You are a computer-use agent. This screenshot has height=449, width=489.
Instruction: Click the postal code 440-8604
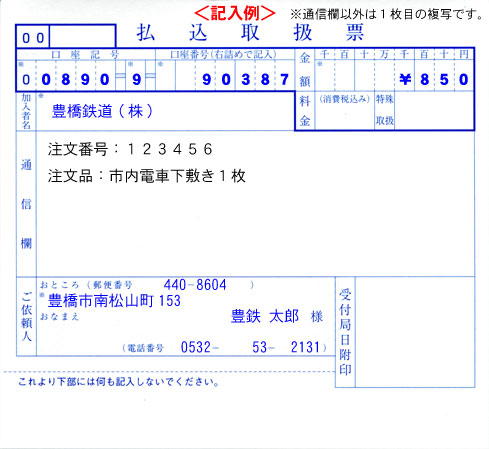(195, 285)
